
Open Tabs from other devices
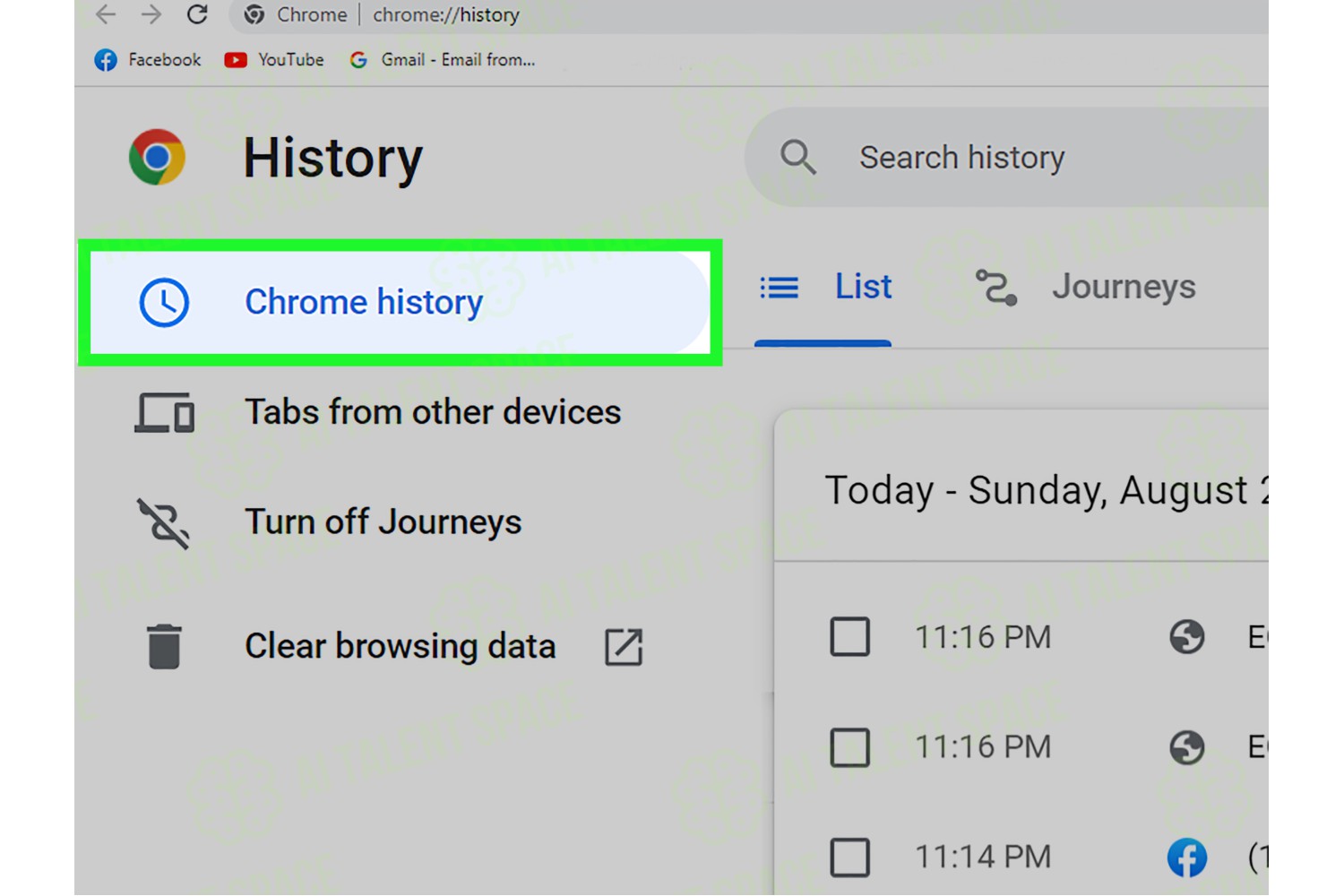point(376,412)
